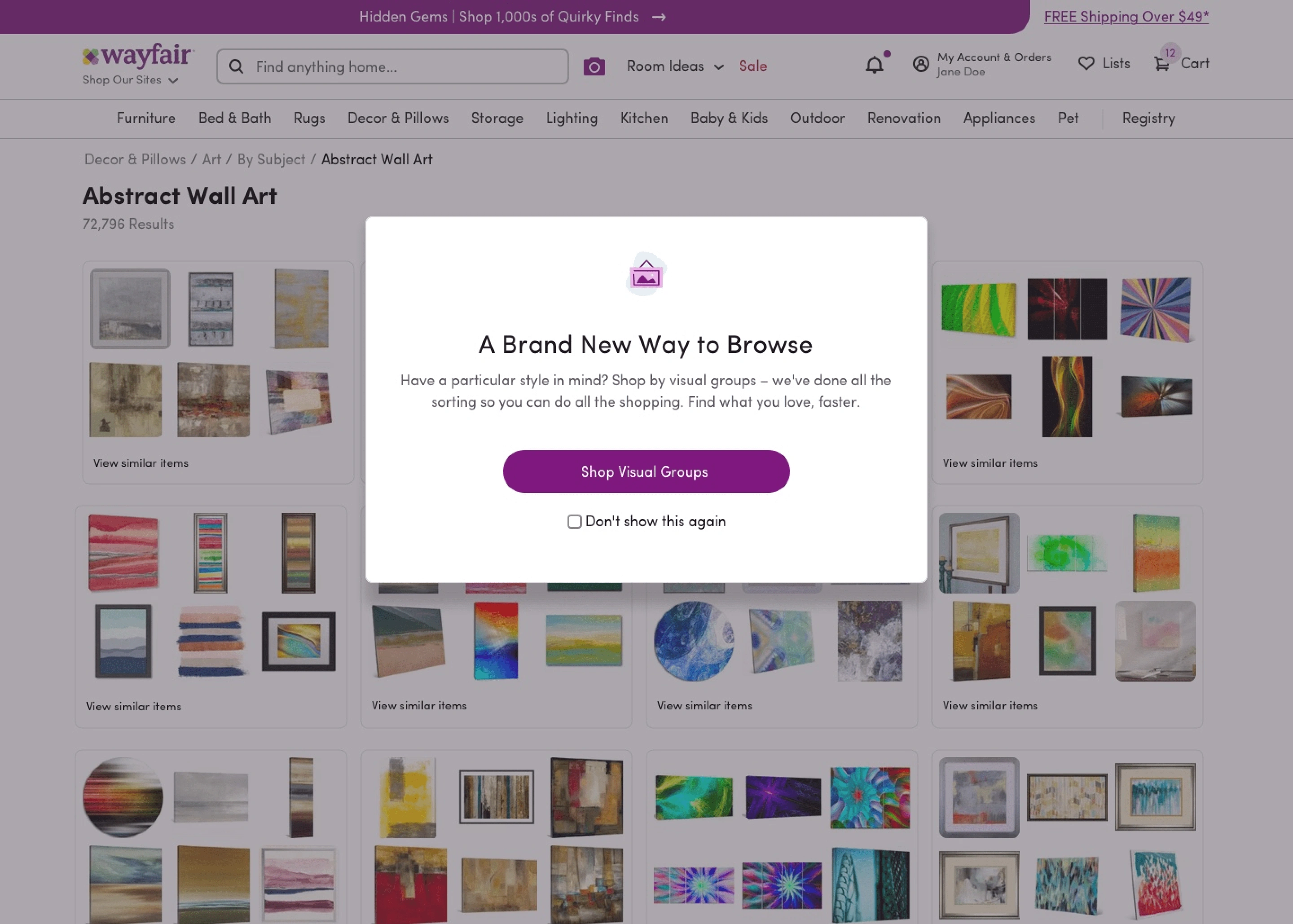The width and height of the screenshot is (1293, 924).
Task: Click the camera/visual search icon
Action: coord(594,66)
